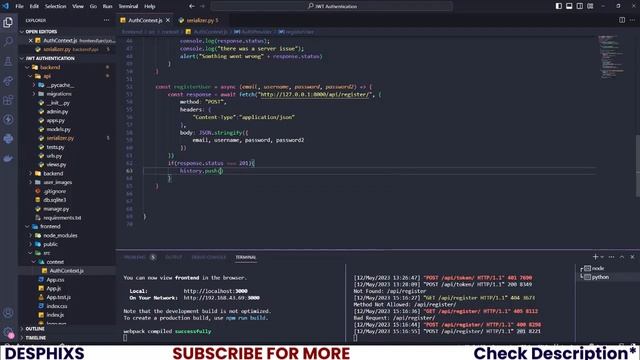Open models.py in the explorer
Image resolution: width=640 pixels, height=360 pixels.
coord(58,129)
